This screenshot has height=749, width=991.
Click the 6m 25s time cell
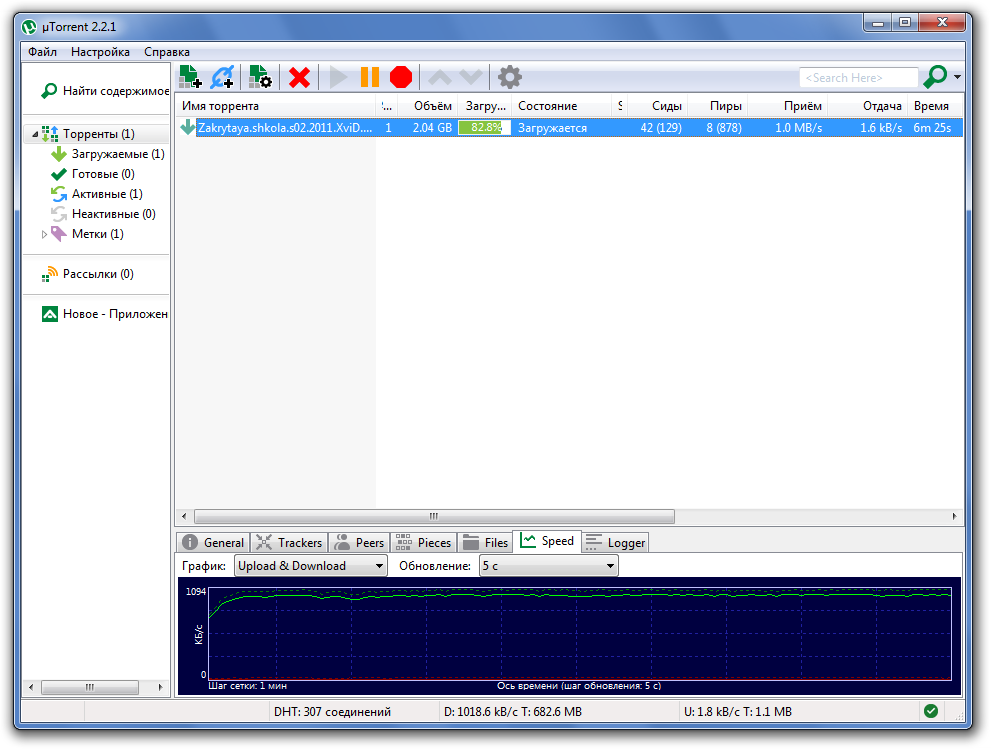(x=932, y=128)
